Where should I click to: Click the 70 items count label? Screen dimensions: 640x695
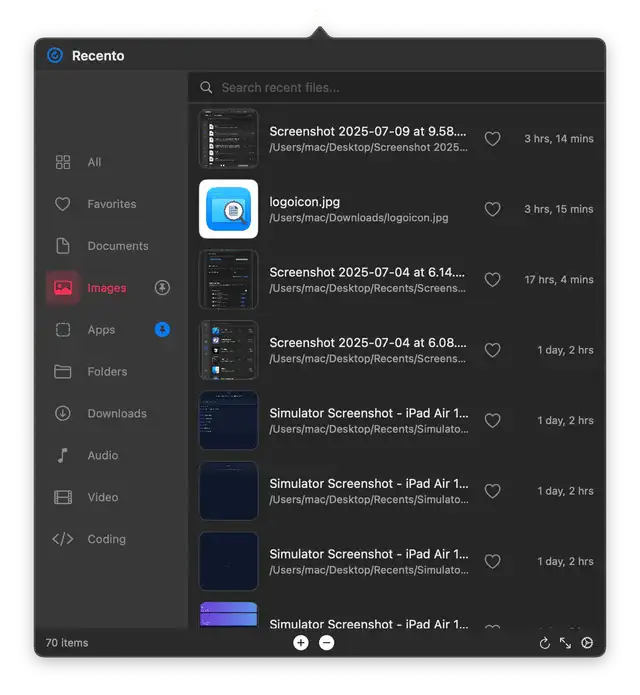[x=67, y=643]
